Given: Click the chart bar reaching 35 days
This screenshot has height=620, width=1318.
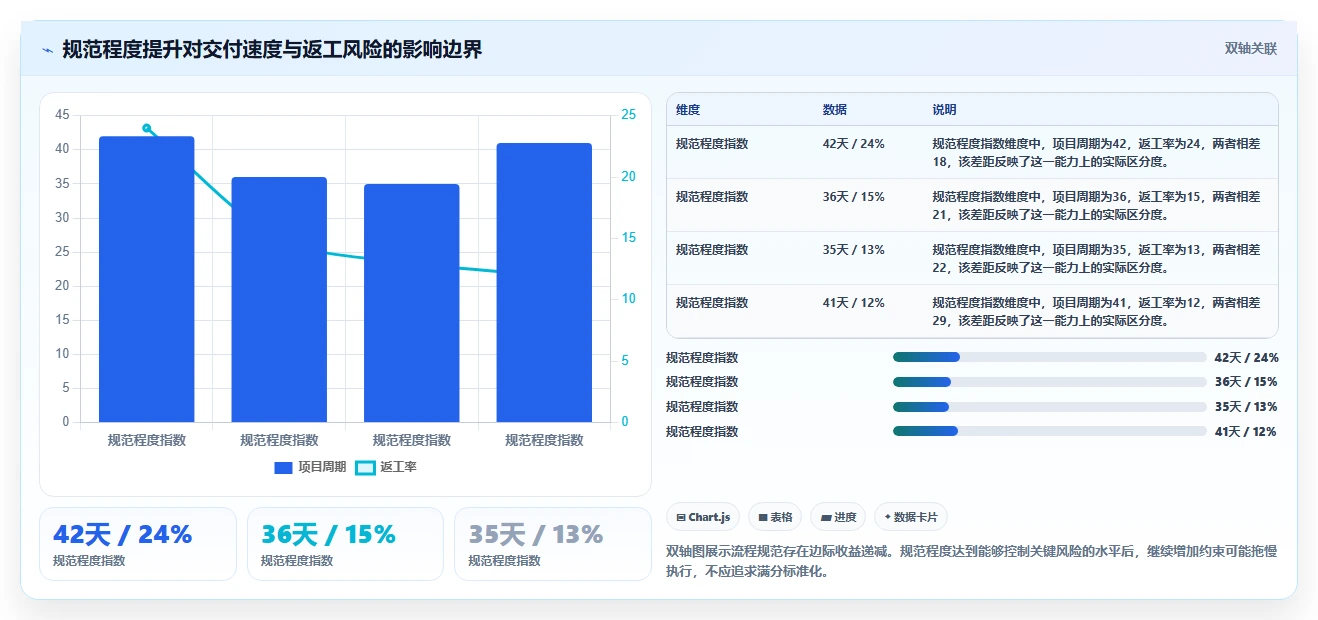Looking at the screenshot, I should tap(412, 303).
